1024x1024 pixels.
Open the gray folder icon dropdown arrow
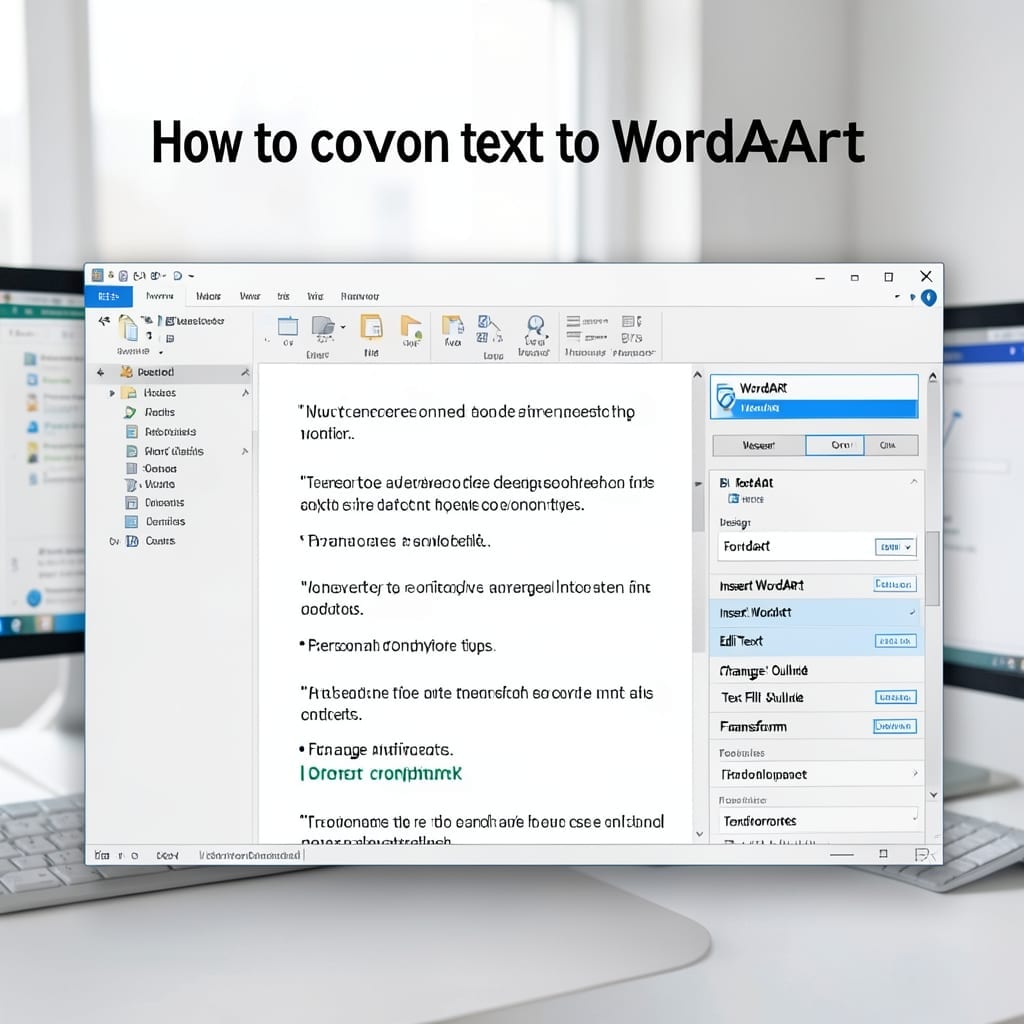344,327
